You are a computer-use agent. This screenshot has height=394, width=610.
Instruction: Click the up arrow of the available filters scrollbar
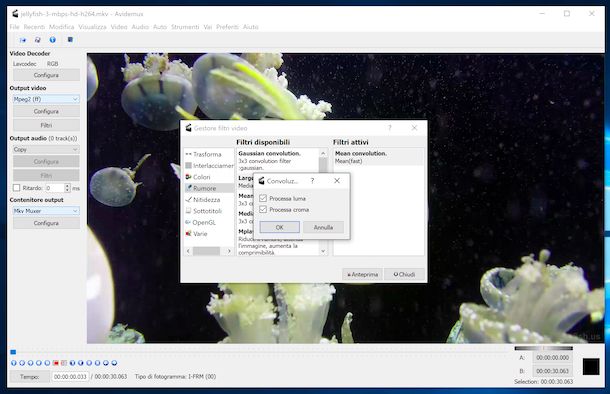[323, 153]
